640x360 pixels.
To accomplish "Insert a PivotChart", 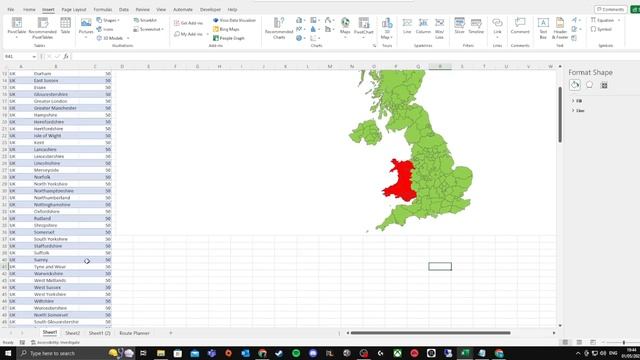I will [363, 28].
